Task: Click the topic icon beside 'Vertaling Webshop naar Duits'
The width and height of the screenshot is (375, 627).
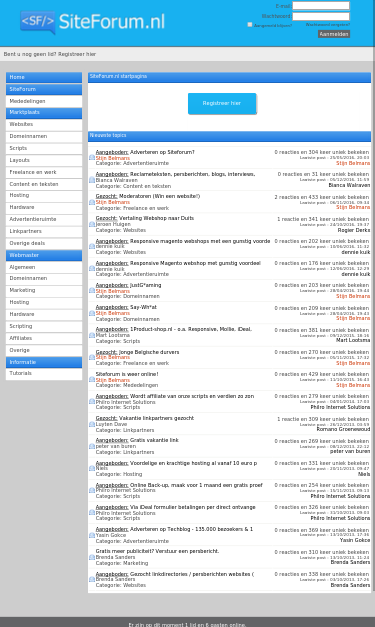Action: click(x=92, y=224)
